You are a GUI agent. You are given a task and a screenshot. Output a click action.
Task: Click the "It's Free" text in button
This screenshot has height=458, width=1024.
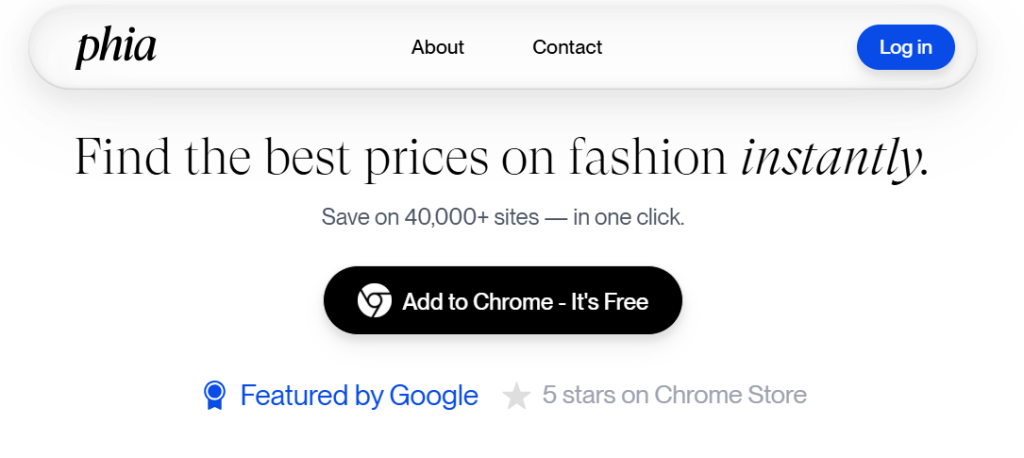pyautogui.click(x=610, y=301)
